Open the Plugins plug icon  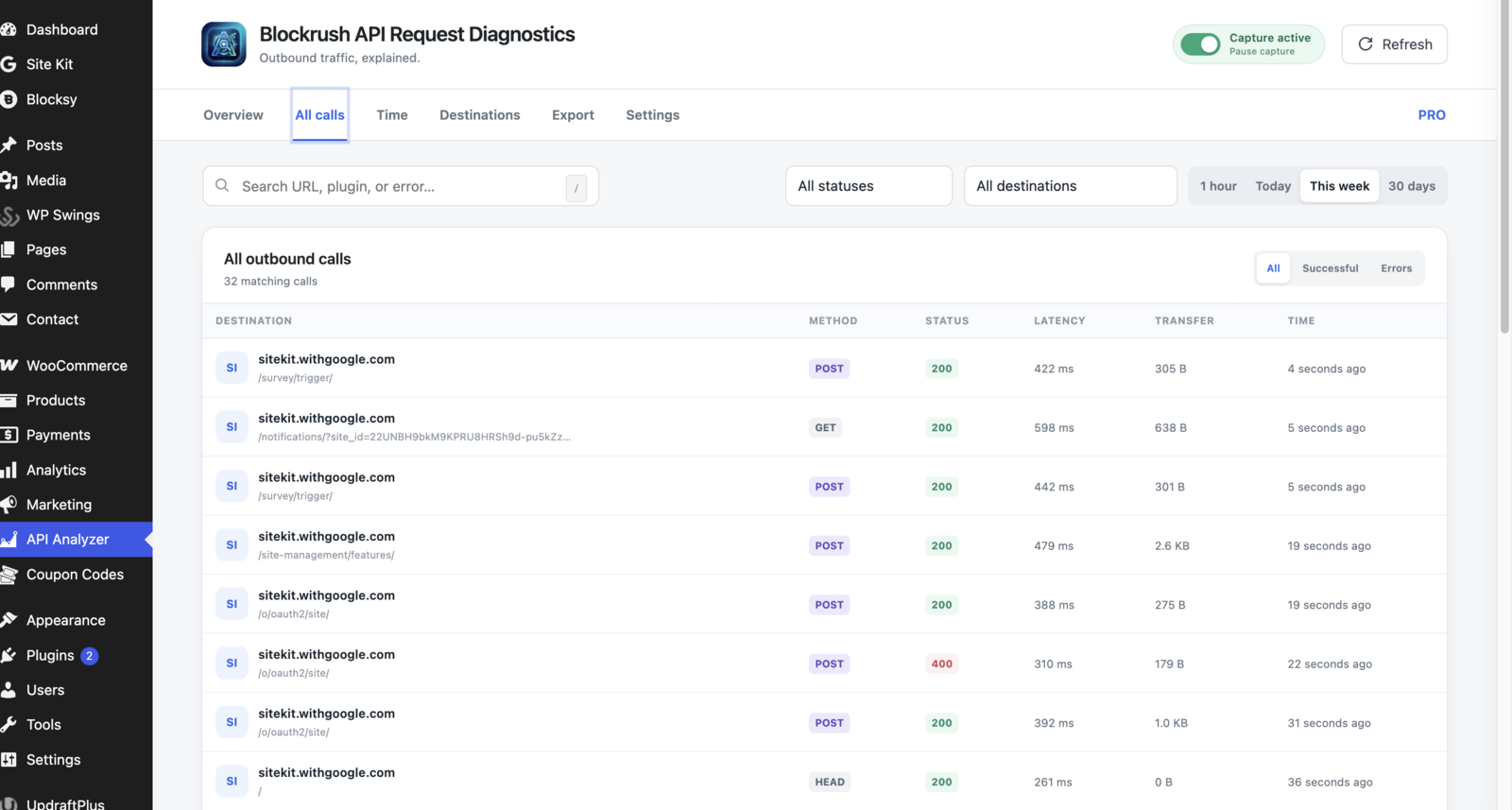pos(9,655)
